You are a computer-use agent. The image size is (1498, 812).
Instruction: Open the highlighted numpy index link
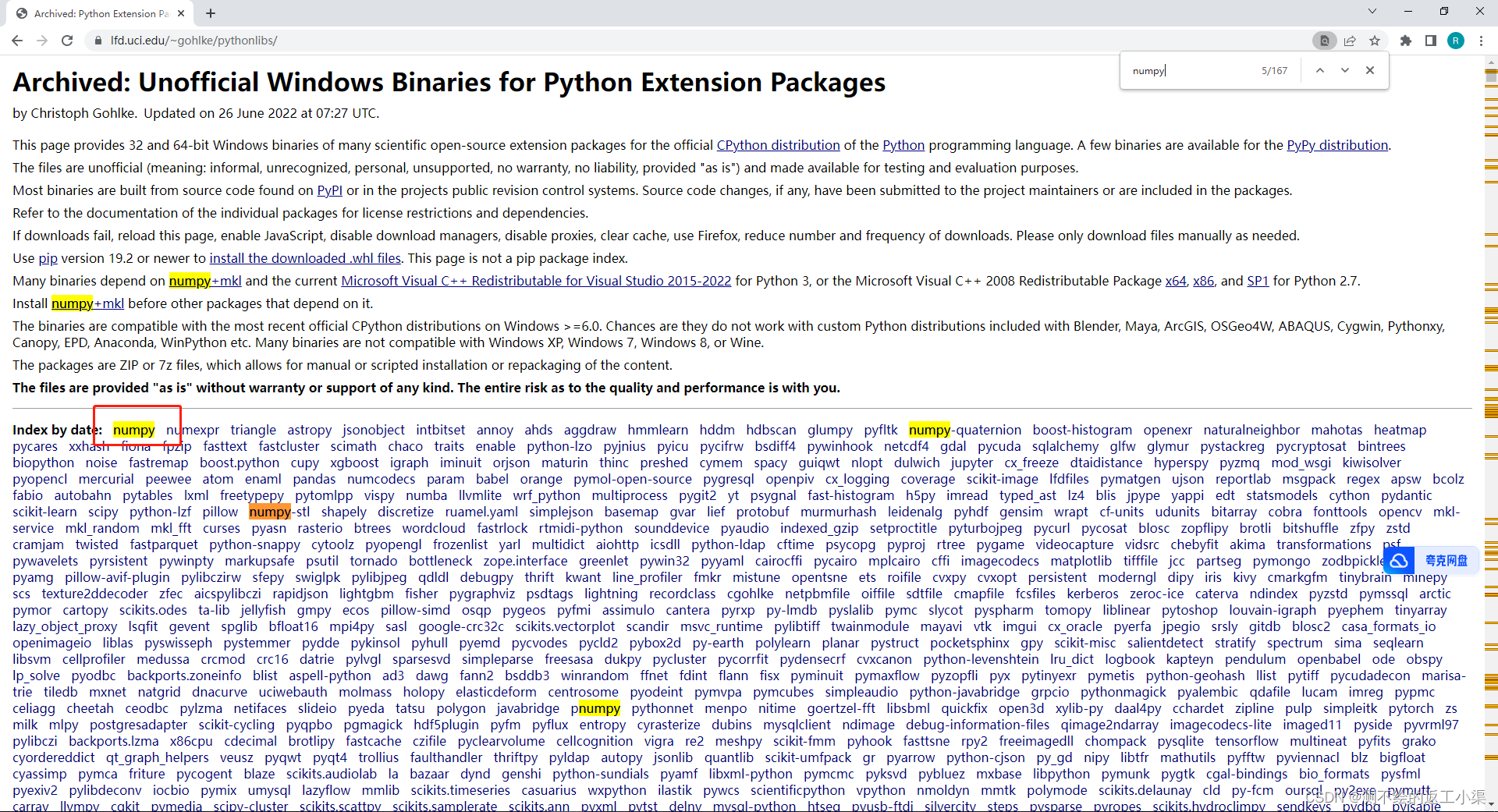[133, 430]
